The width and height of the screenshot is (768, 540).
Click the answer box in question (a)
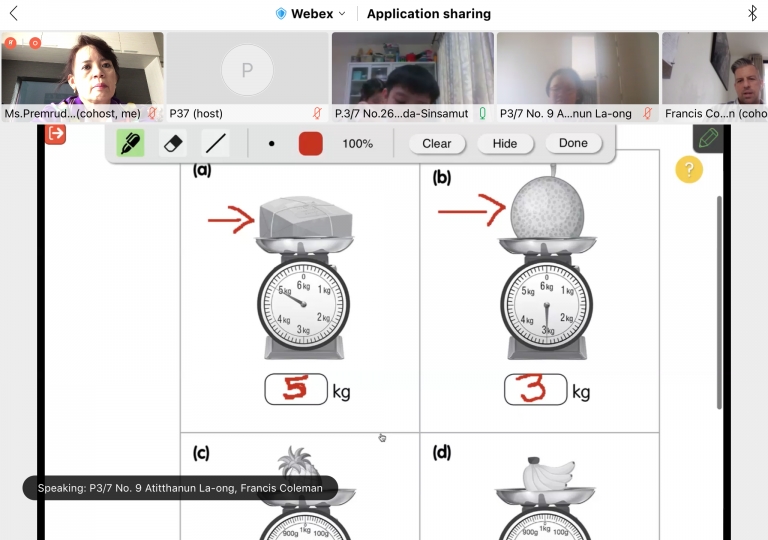tap(296, 389)
